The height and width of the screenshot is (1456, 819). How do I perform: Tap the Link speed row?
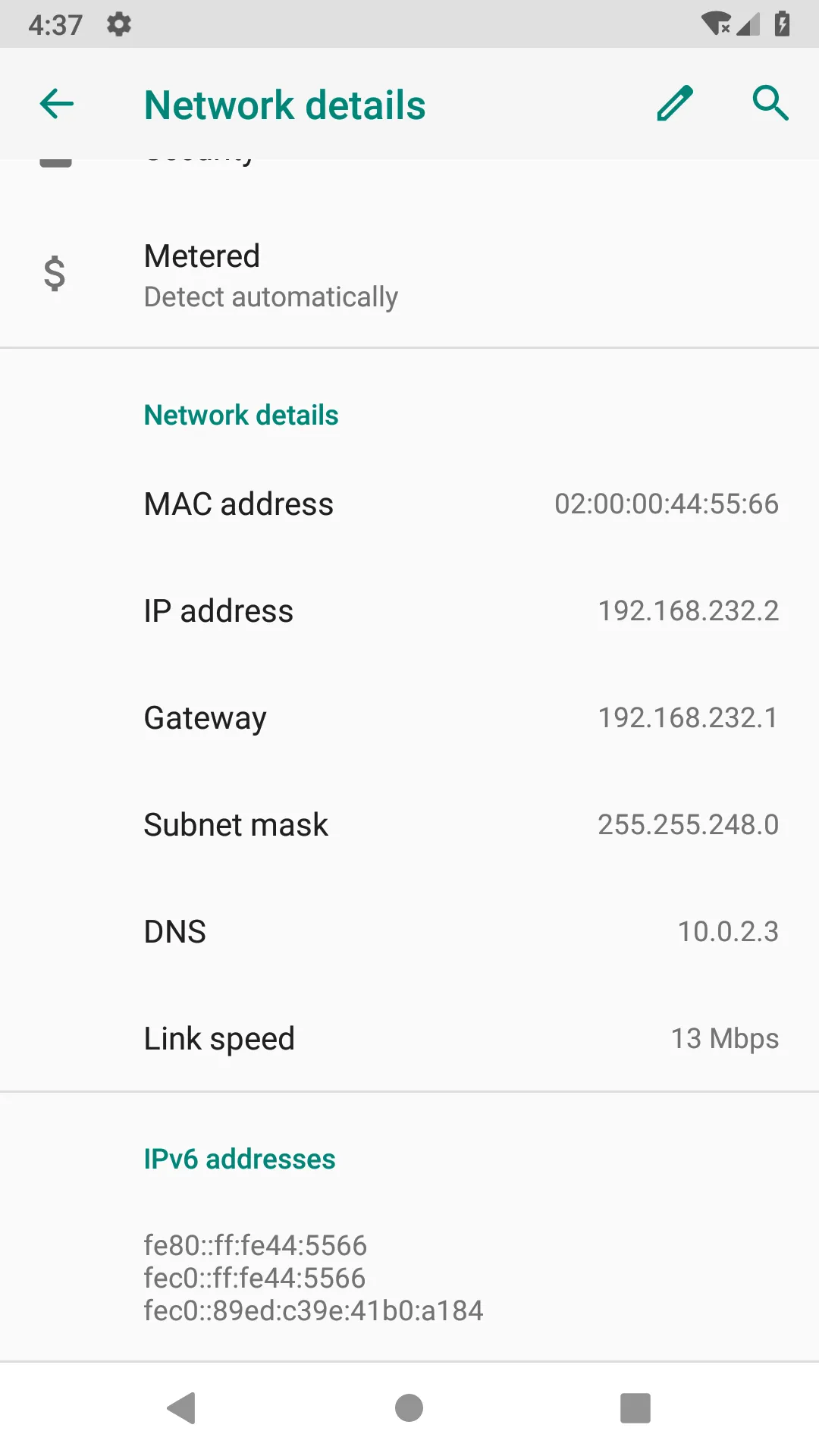[409, 1039]
